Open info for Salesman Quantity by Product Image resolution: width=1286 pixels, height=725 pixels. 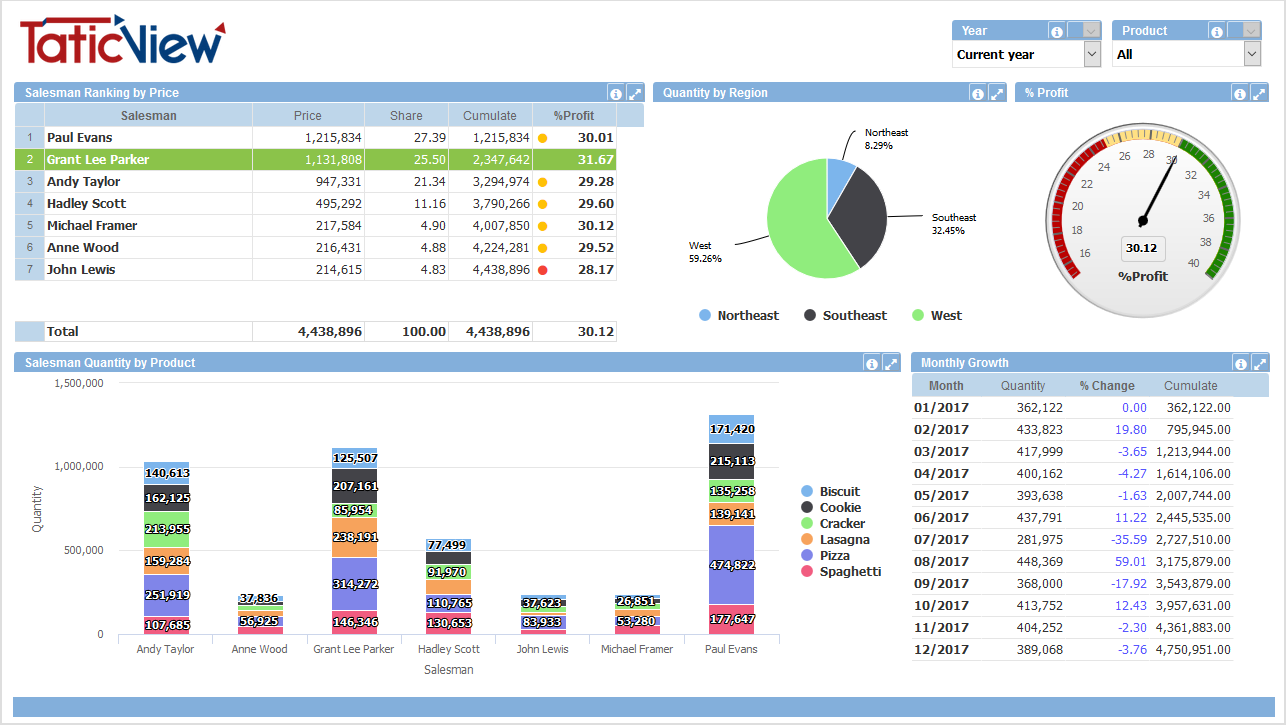click(x=872, y=364)
